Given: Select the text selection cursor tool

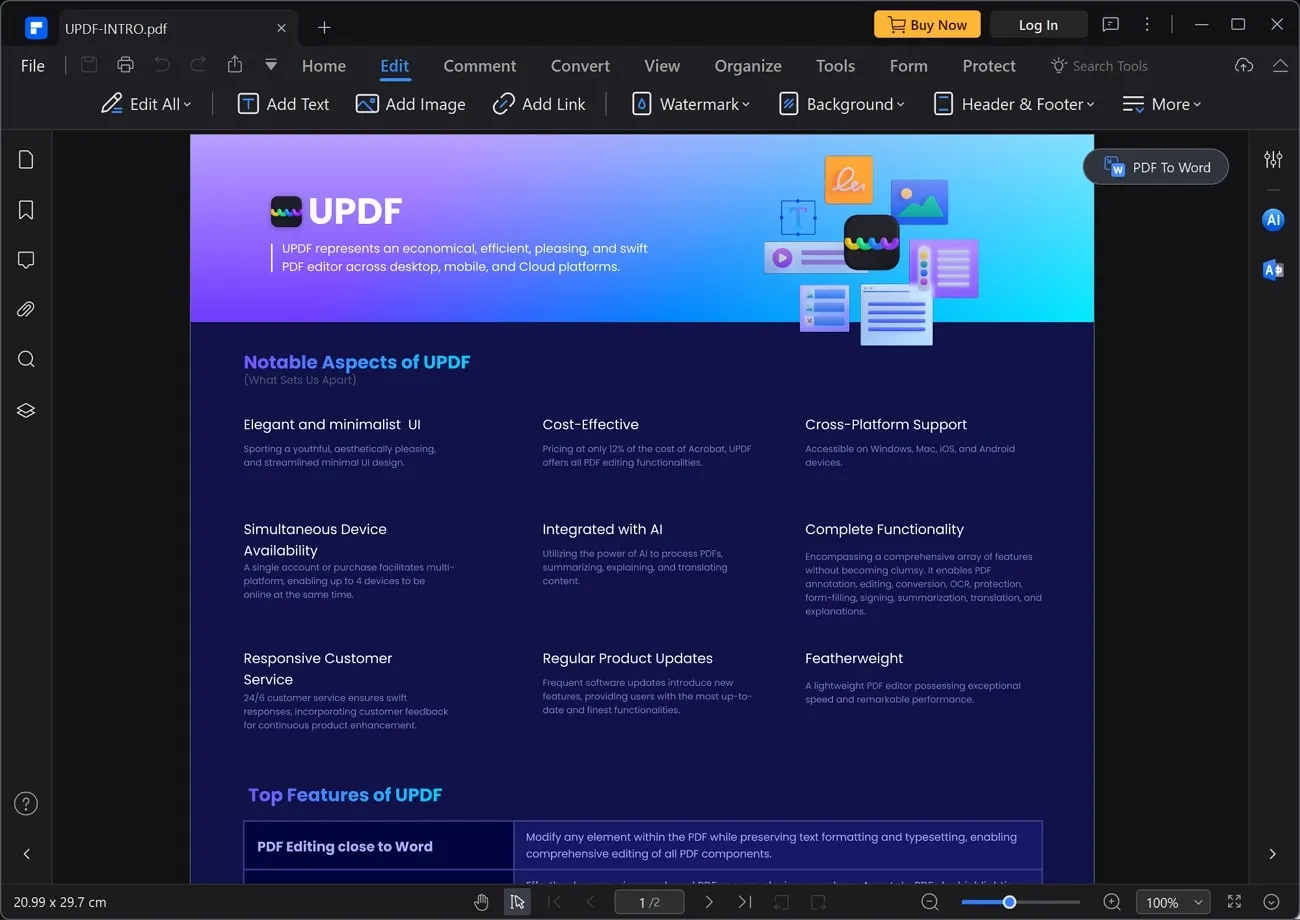Looking at the screenshot, I should 517,902.
